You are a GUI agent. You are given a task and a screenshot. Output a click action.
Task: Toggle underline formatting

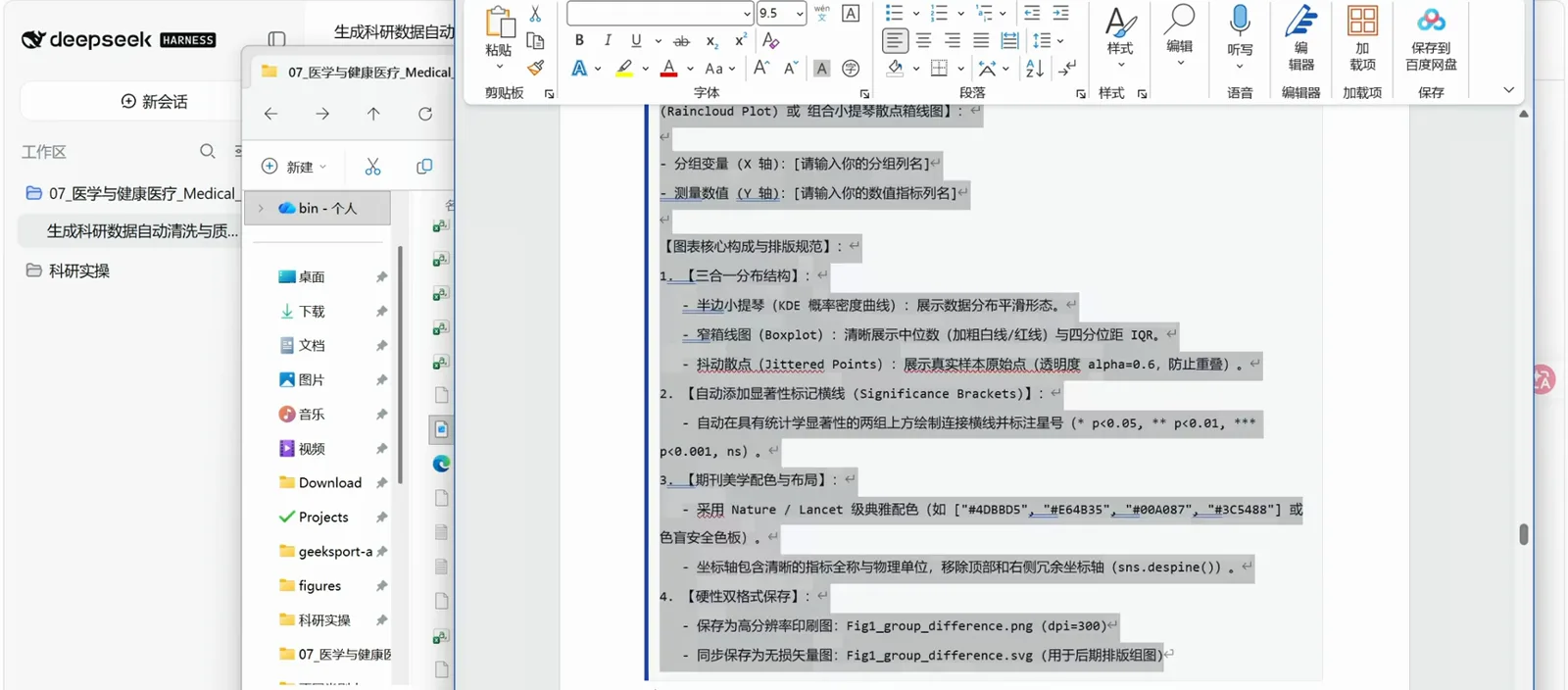[x=636, y=40]
